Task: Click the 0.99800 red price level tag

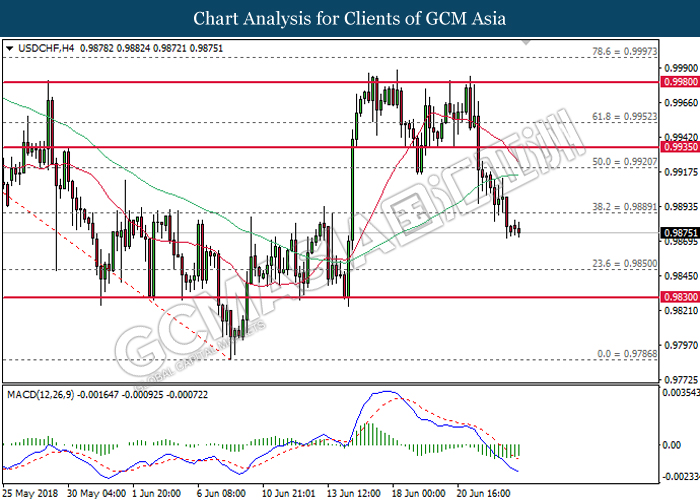Action: (679, 82)
